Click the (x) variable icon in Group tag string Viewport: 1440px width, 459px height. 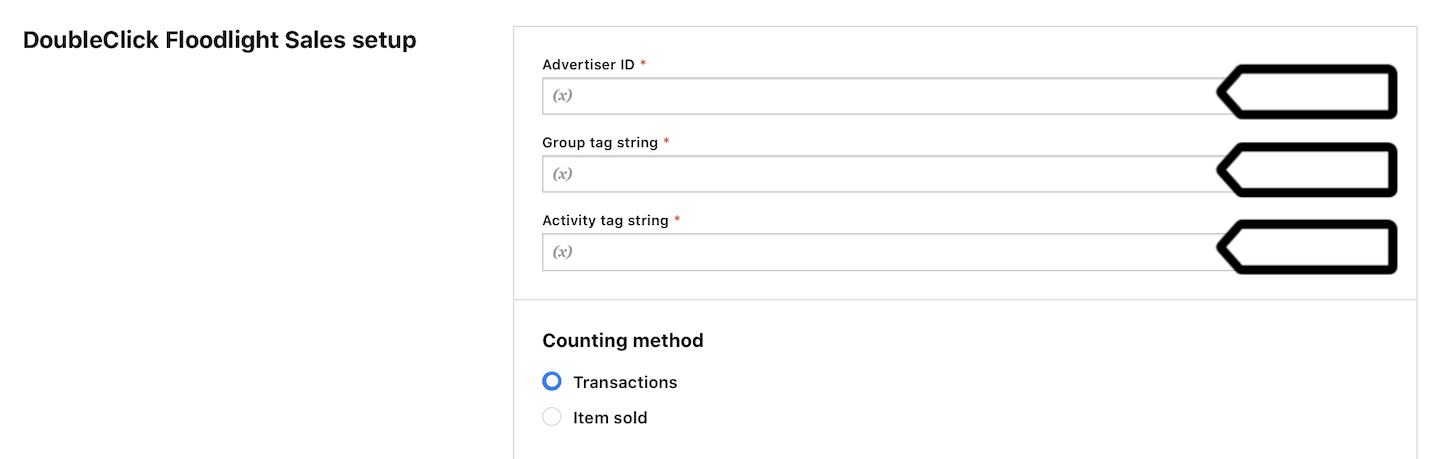click(563, 174)
